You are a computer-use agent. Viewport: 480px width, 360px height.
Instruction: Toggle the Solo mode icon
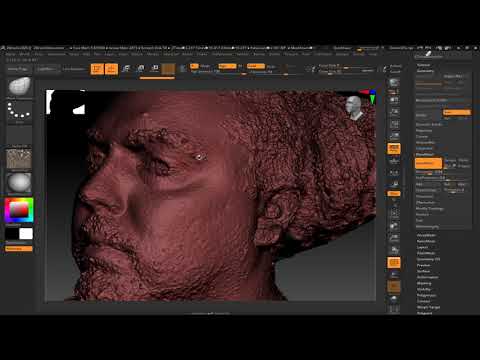click(x=394, y=299)
